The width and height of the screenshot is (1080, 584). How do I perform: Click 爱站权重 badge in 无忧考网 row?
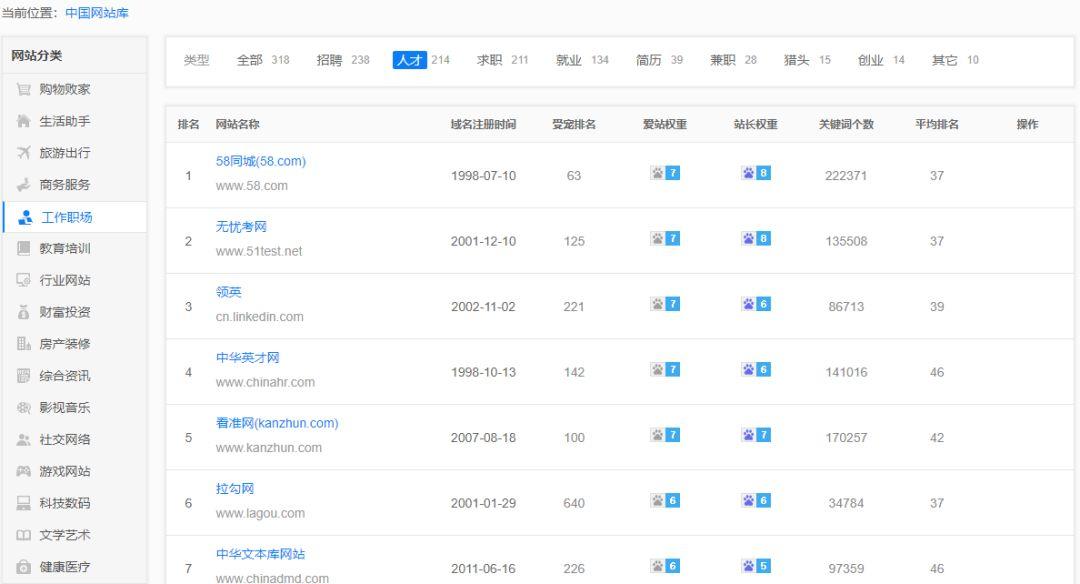[x=665, y=238]
